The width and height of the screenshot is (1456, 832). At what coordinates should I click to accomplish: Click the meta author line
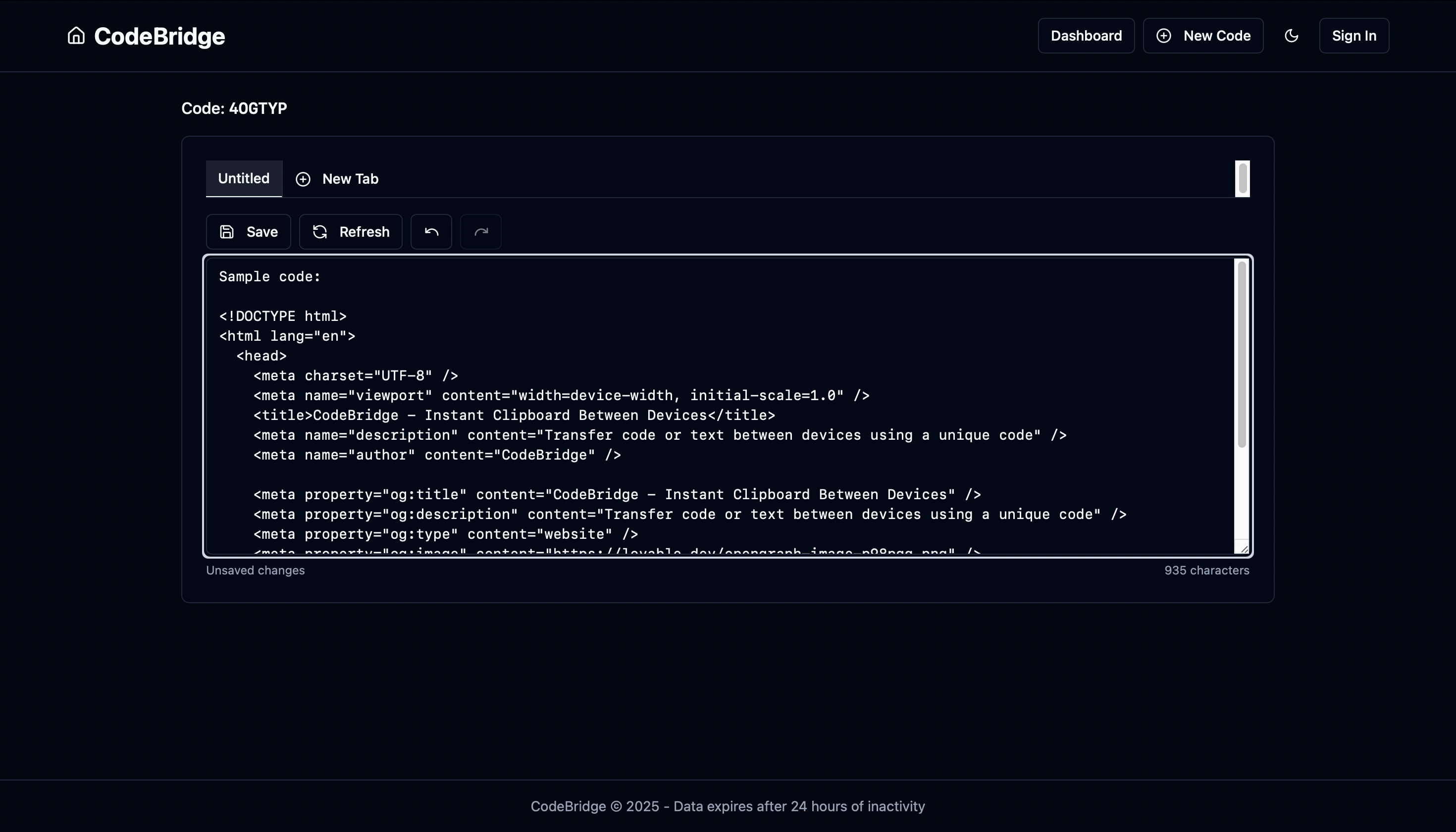coord(437,455)
